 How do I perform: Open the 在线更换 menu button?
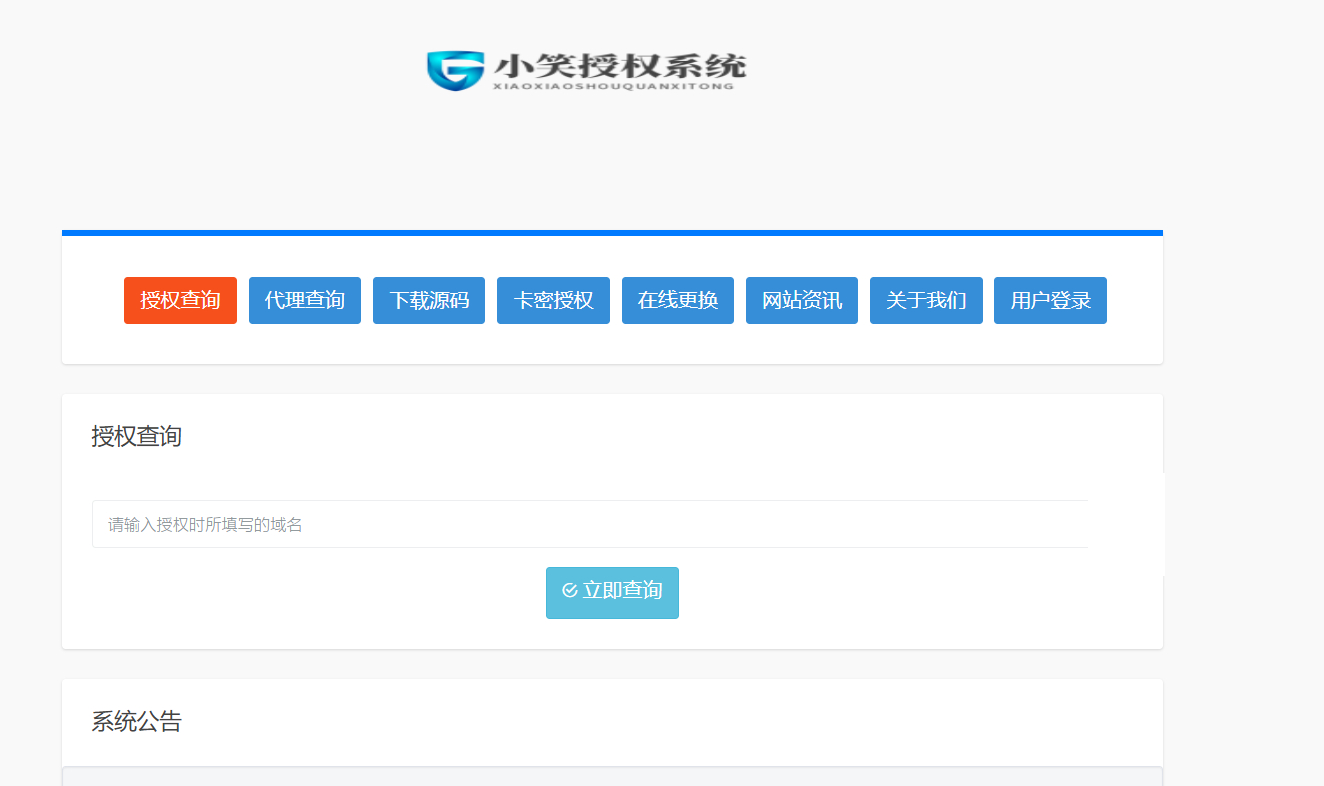click(x=678, y=300)
